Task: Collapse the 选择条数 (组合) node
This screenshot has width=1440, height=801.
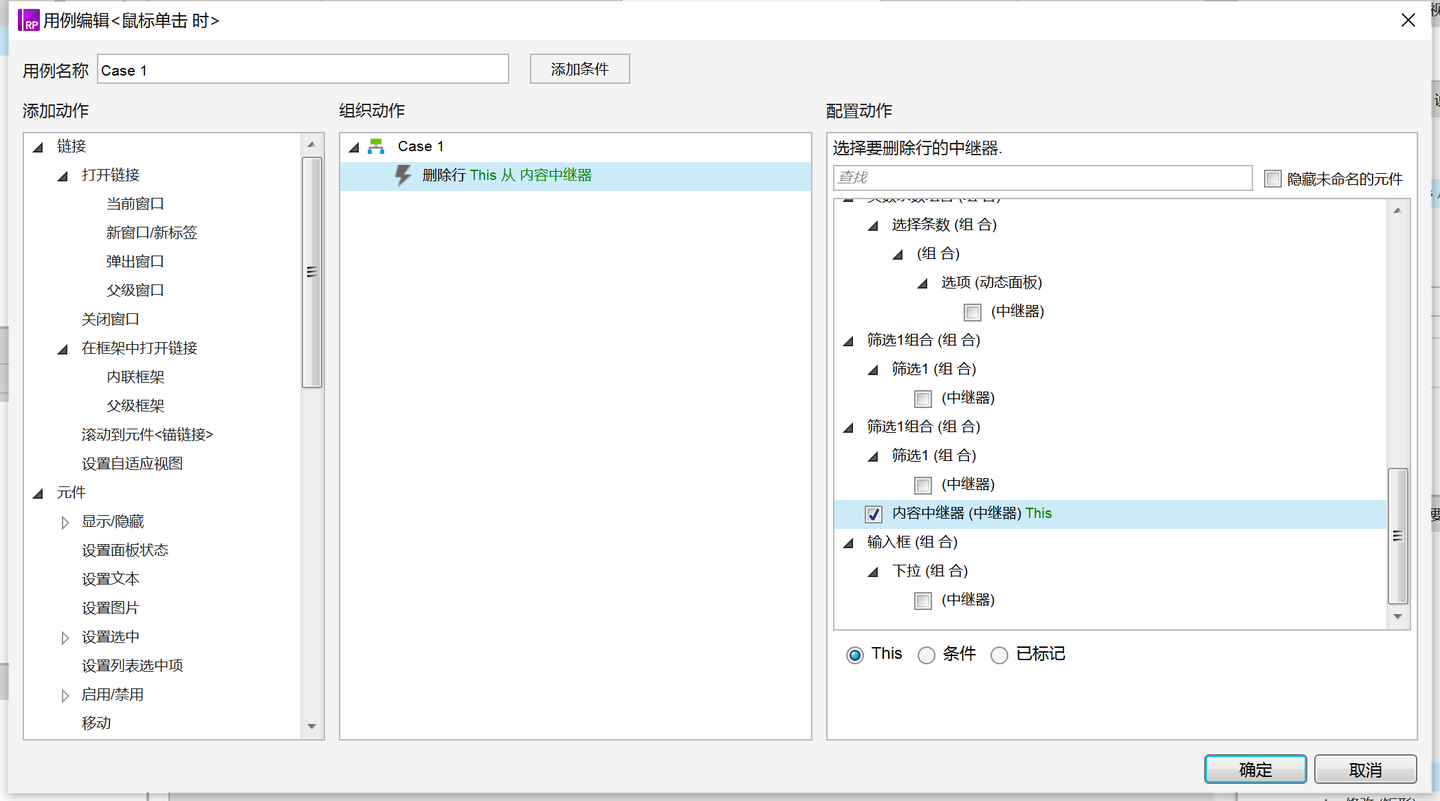Action: [x=874, y=226]
